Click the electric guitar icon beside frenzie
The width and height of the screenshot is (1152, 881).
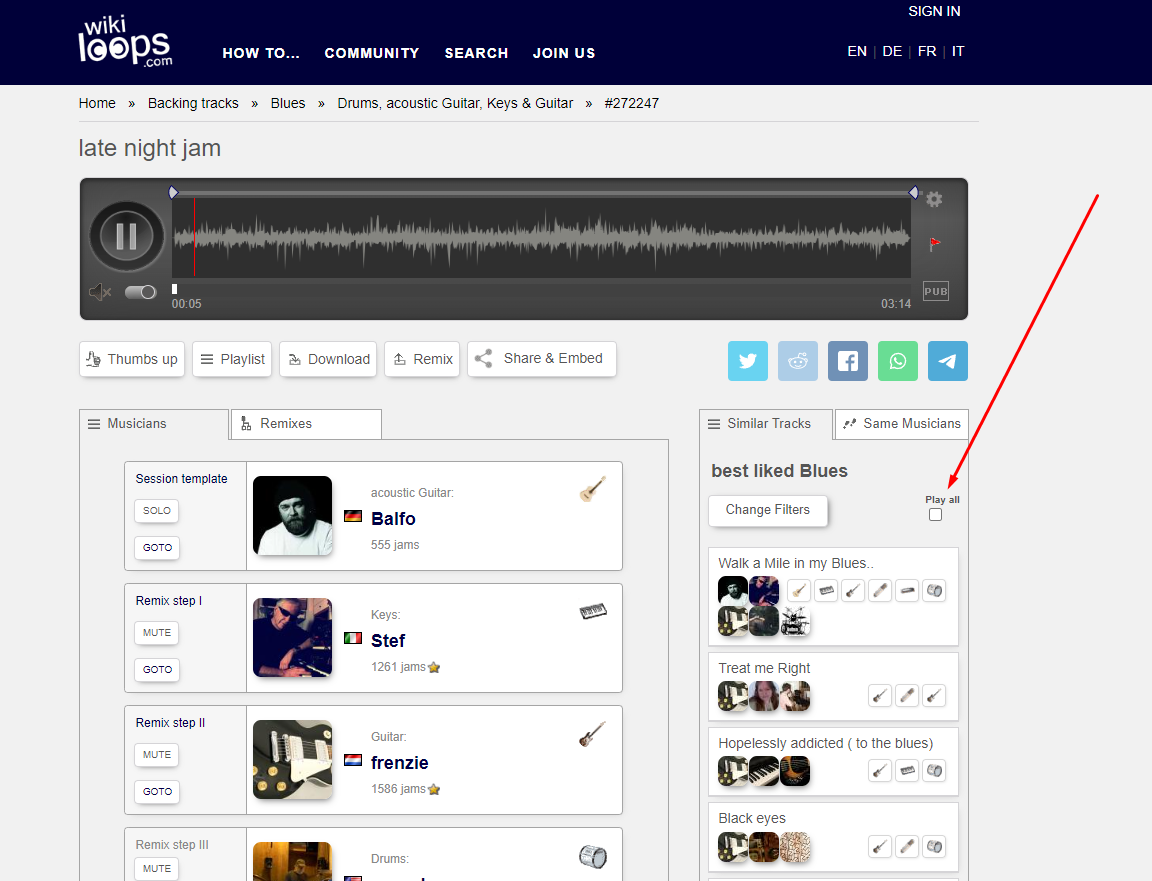tap(592, 733)
